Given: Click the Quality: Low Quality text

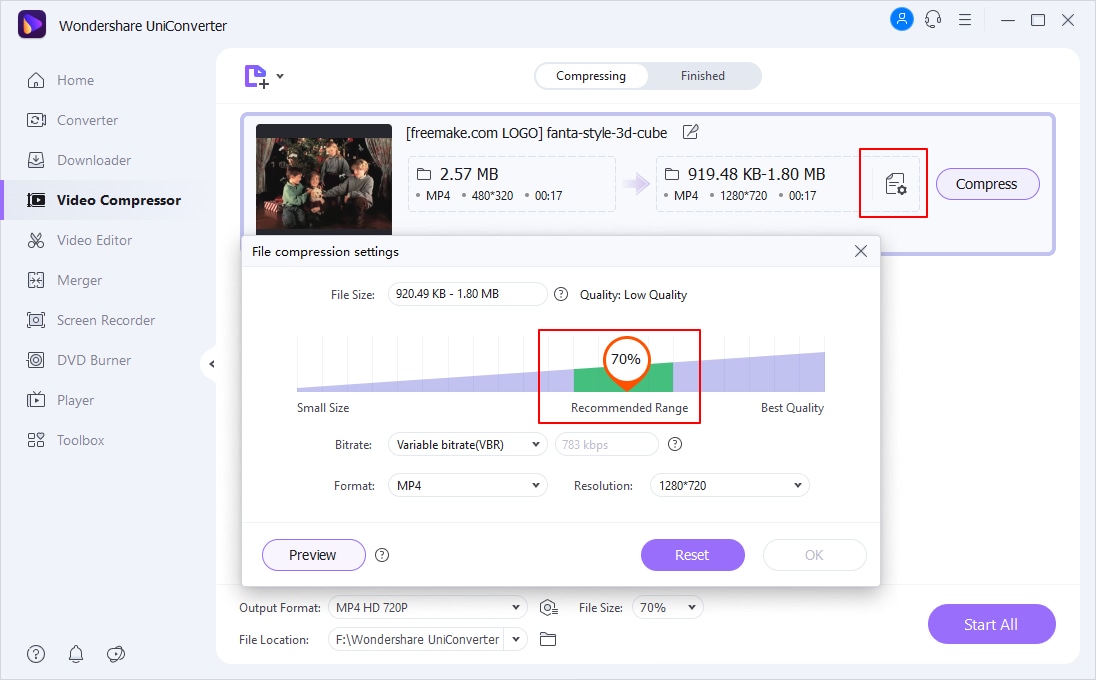Looking at the screenshot, I should click(x=633, y=295).
